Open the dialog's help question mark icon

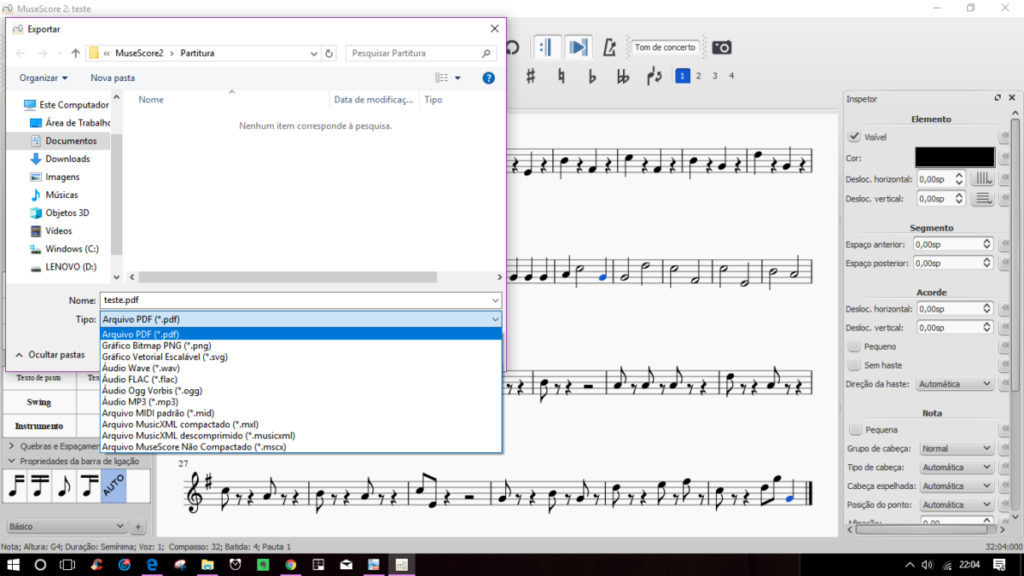pyautogui.click(x=488, y=77)
